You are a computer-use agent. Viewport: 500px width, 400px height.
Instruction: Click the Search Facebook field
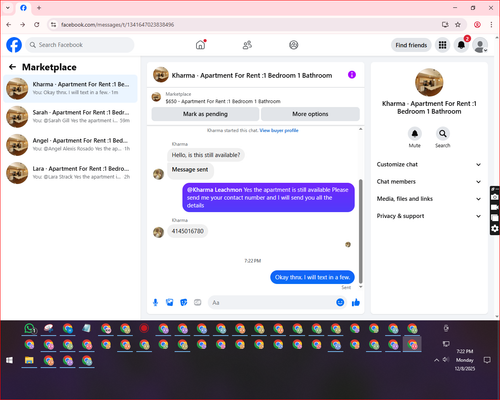[x=80, y=45]
